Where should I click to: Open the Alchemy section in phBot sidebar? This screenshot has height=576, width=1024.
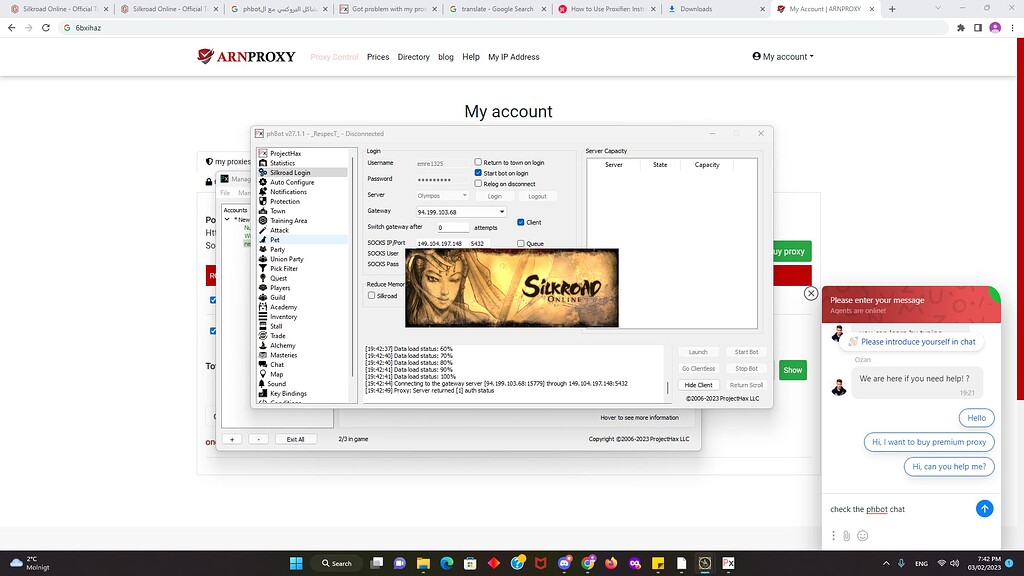point(282,345)
